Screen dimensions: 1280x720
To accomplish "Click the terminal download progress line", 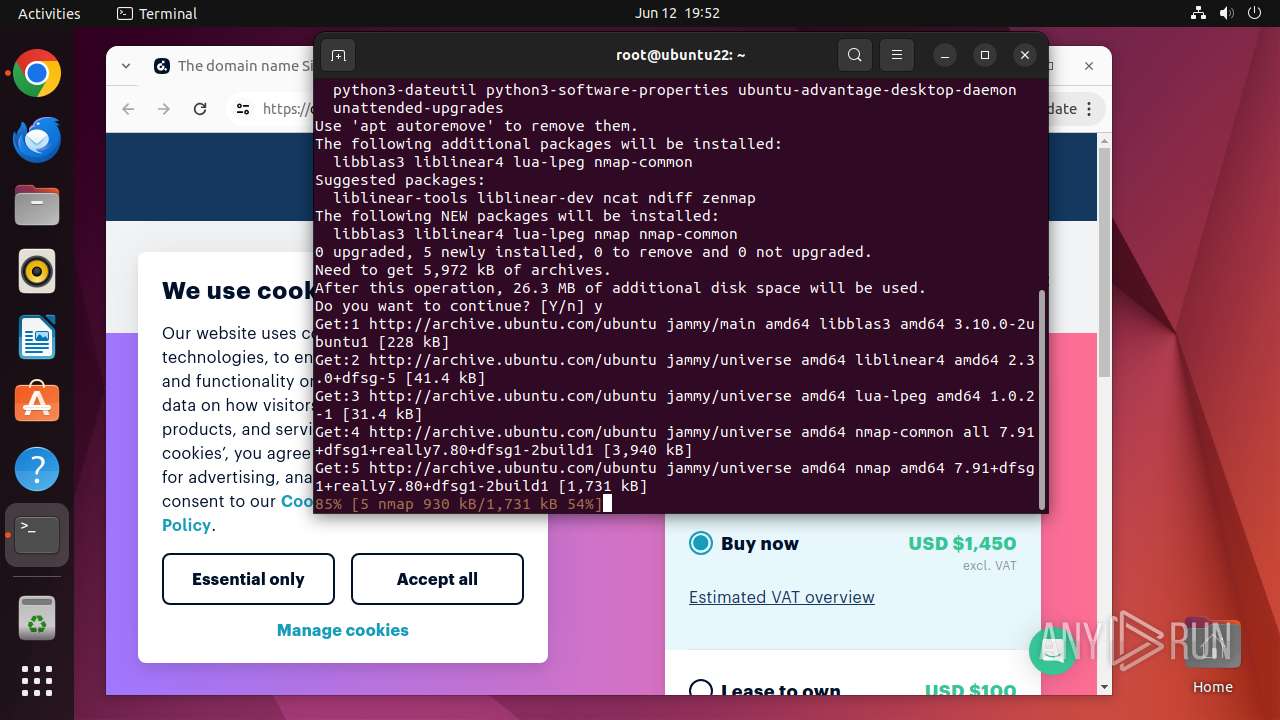I will (x=458, y=504).
